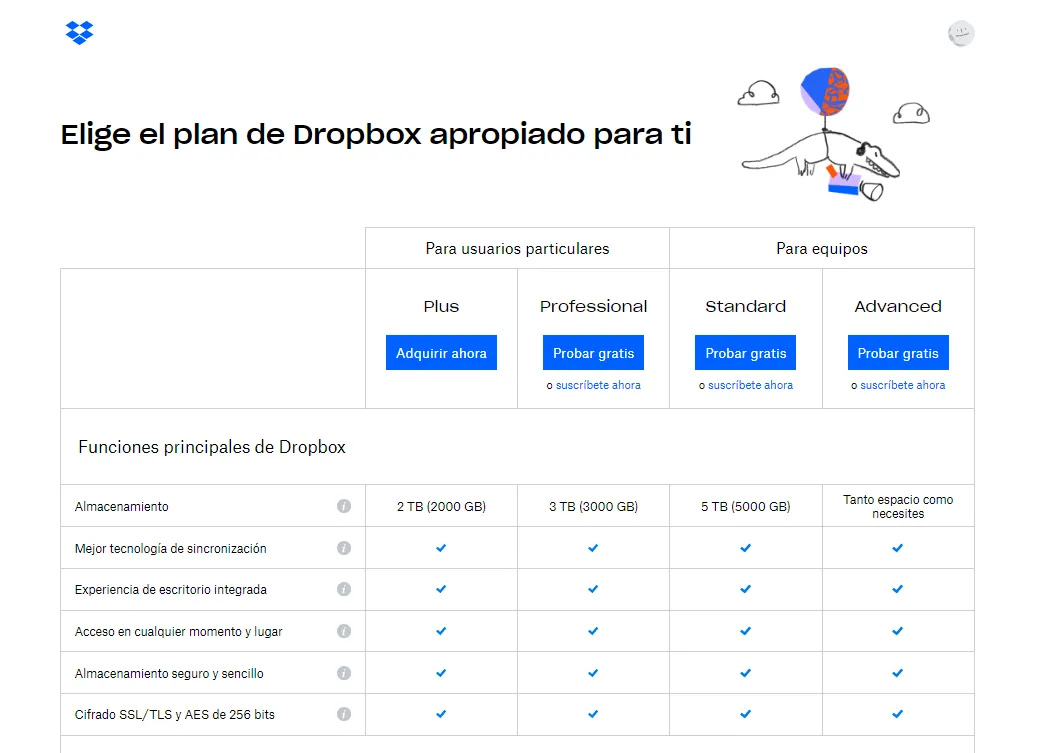
Task: Click Mejor tecnología de sincronización label
Action: click(171, 548)
